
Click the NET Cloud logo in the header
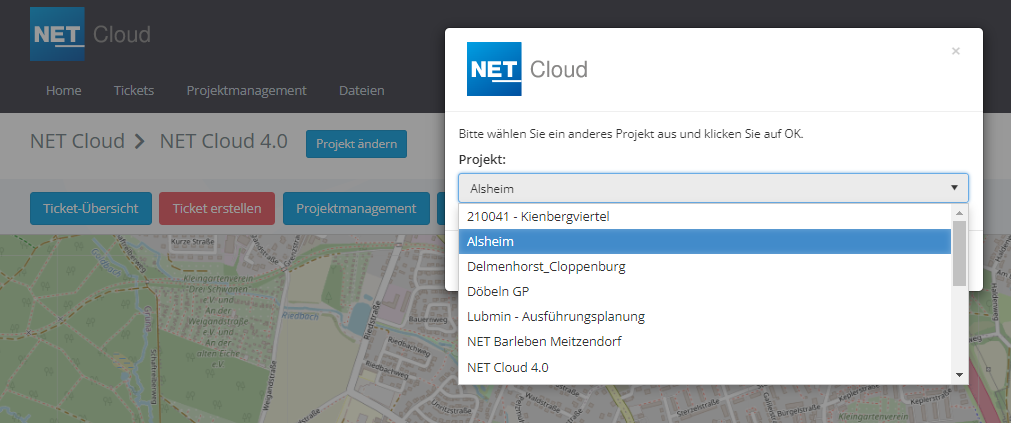90,34
